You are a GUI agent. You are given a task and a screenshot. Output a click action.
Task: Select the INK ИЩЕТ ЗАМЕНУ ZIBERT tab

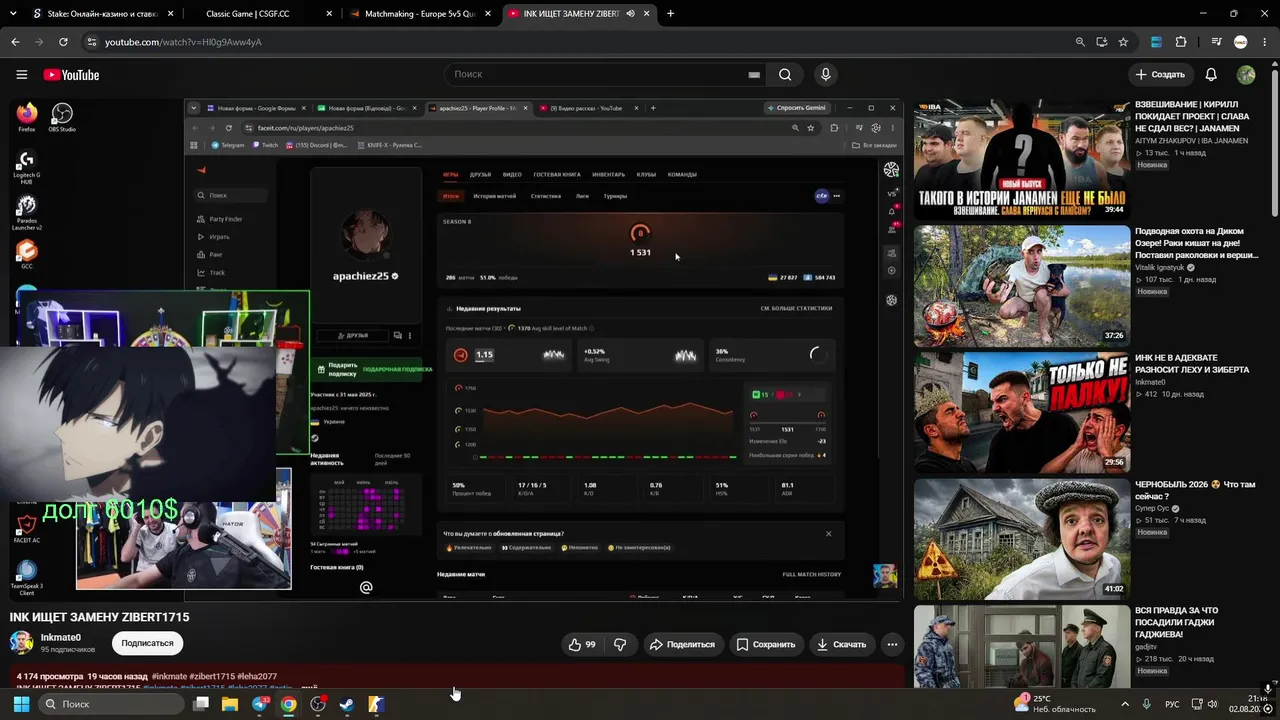click(x=570, y=14)
